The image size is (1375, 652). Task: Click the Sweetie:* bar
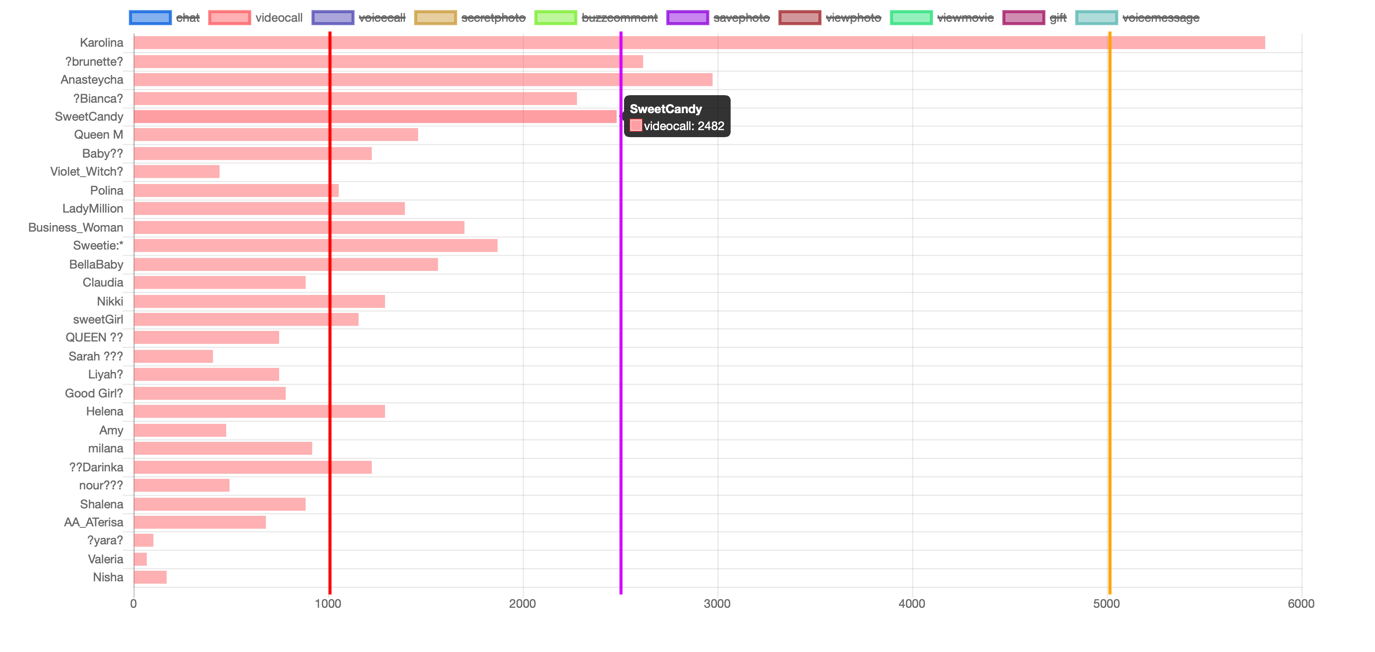pos(316,246)
